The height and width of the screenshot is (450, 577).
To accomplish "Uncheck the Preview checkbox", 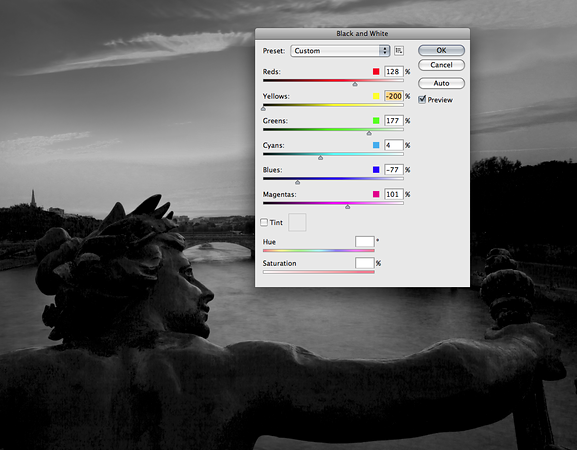I will click(x=422, y=100).
